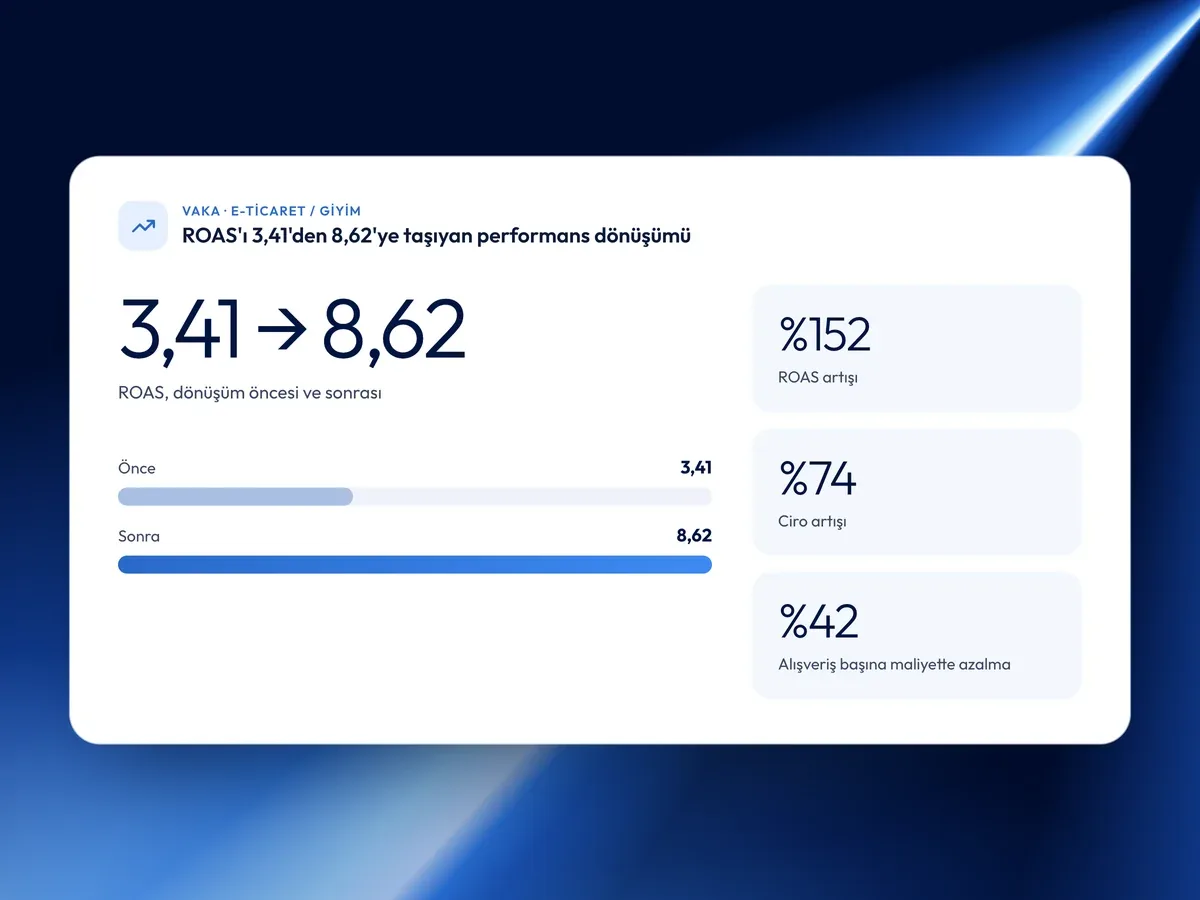This screenshot has width=1200, height=900.
Task: Click the headline starting "ROAS'ı 3,41'den"
Action: [x=436, y=237]
